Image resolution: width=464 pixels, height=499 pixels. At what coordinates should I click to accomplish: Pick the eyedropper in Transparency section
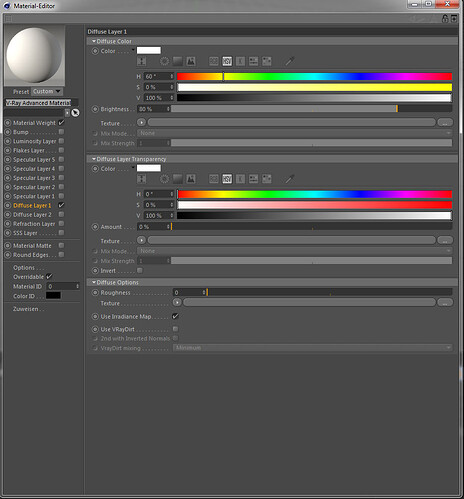pos(290,179)
